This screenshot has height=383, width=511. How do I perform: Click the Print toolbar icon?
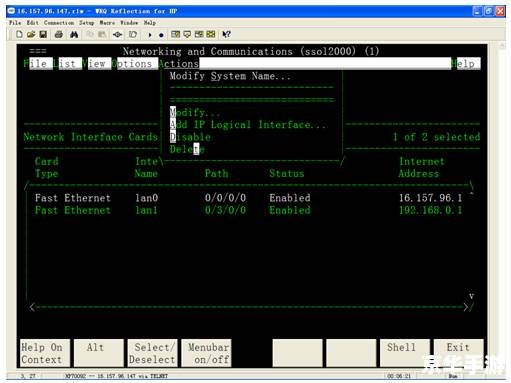pyautogui.click(x=59, y=34)
